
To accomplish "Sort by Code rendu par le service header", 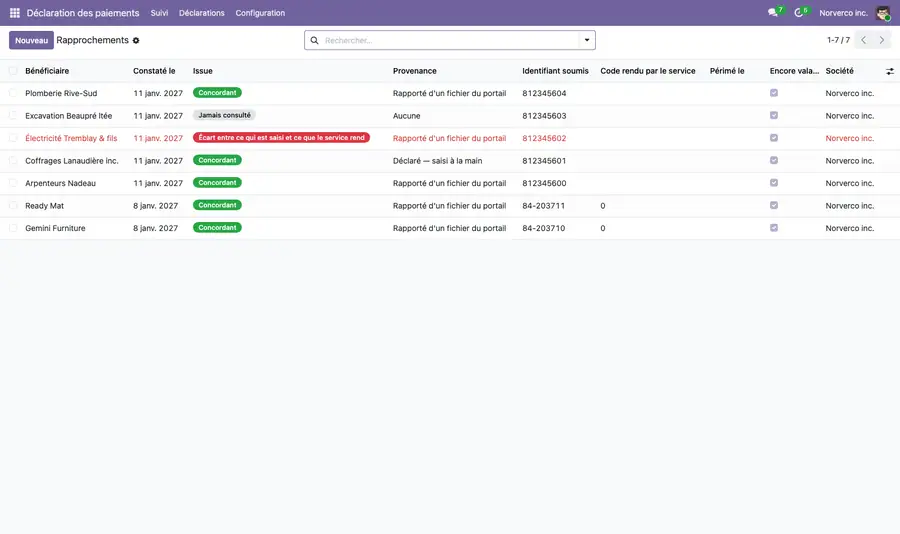I will [x=647, y=71].
